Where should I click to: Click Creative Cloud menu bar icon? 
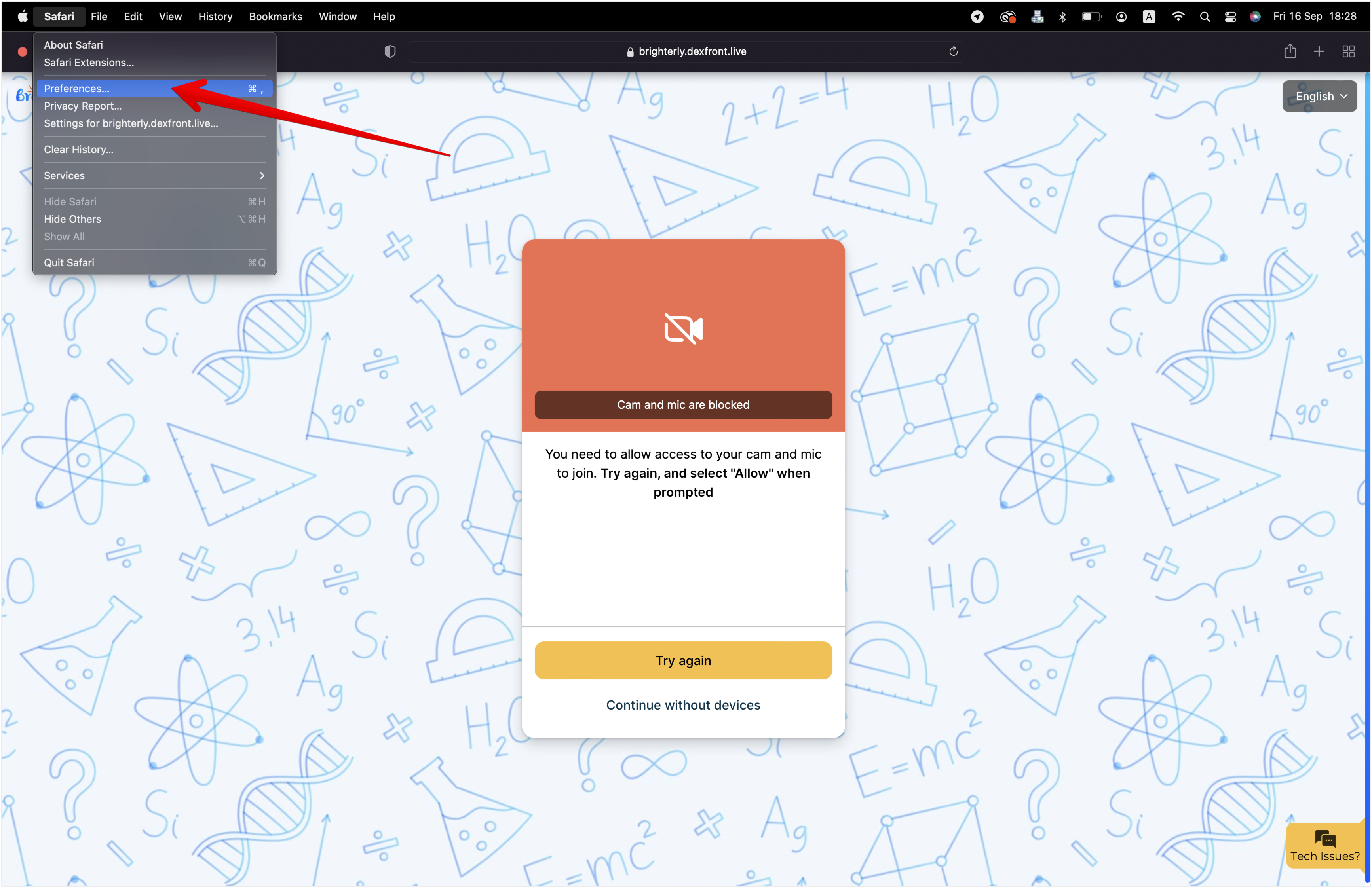tap(1008, 17)
